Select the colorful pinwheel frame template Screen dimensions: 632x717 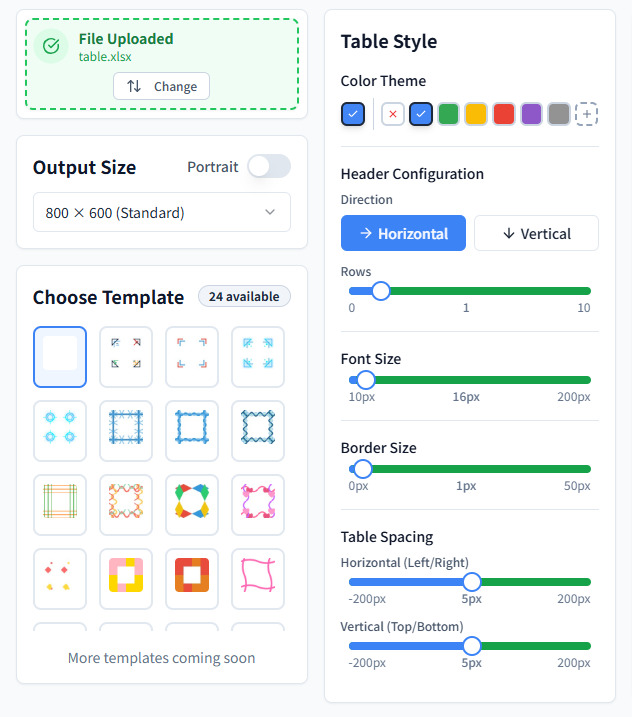coord(192,505)
